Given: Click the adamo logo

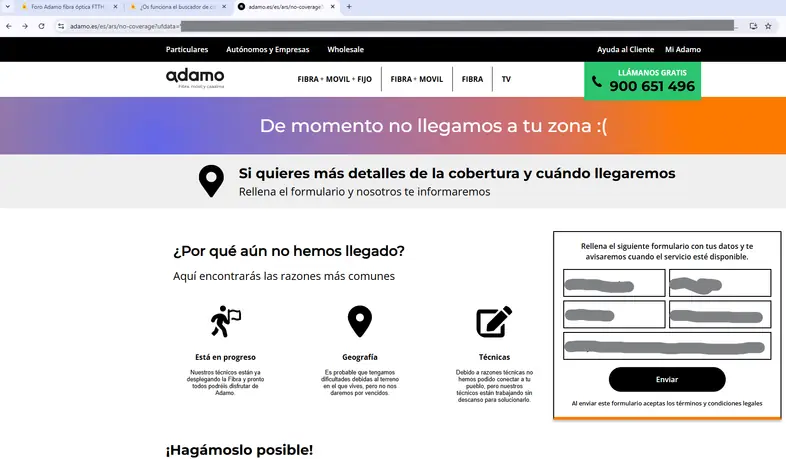Looking at the screenshot, I should pos(195,78).
